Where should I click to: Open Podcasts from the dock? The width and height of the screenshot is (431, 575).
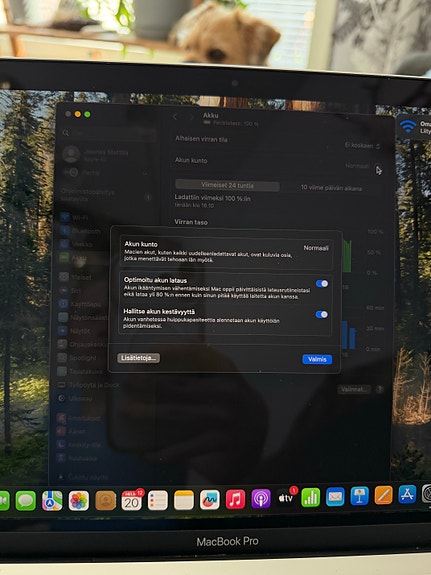pyautogui.click(x=261, y=499)
